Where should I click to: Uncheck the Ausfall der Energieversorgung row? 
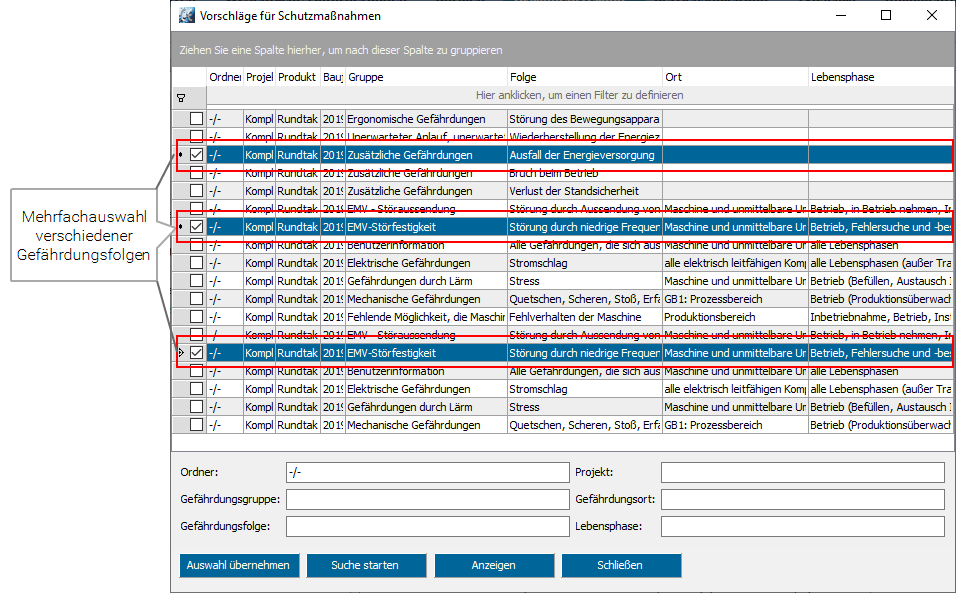coord(196,155)
